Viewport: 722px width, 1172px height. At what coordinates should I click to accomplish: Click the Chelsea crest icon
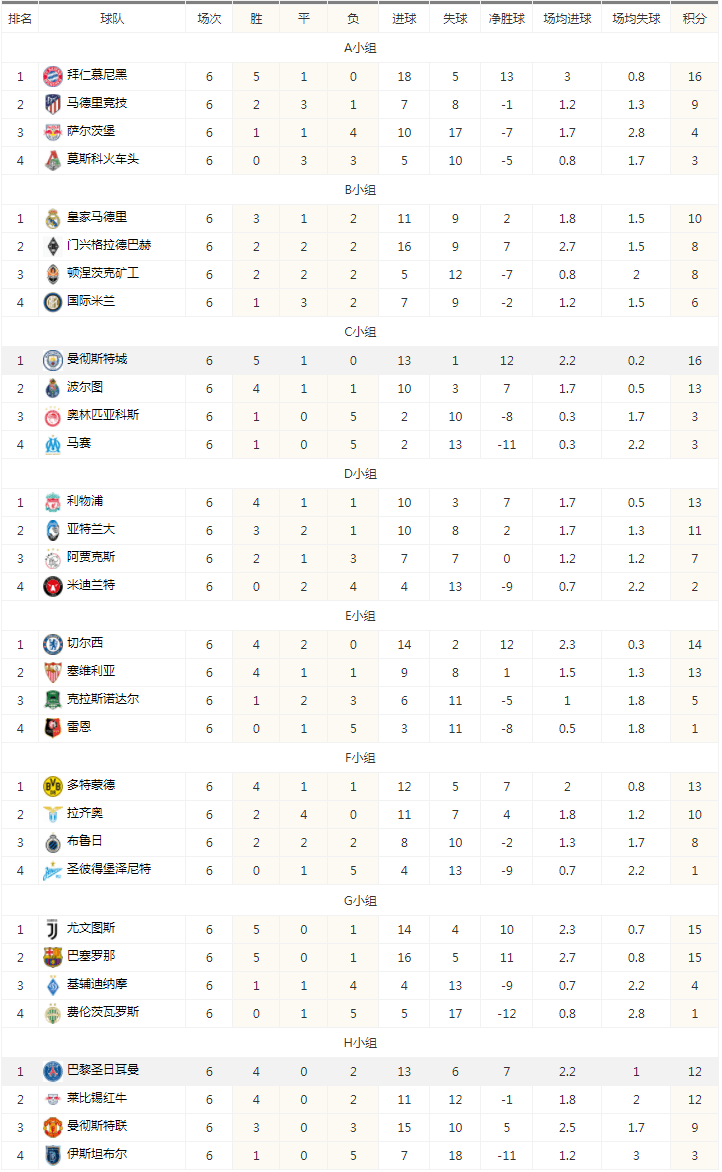coord(52,644)
